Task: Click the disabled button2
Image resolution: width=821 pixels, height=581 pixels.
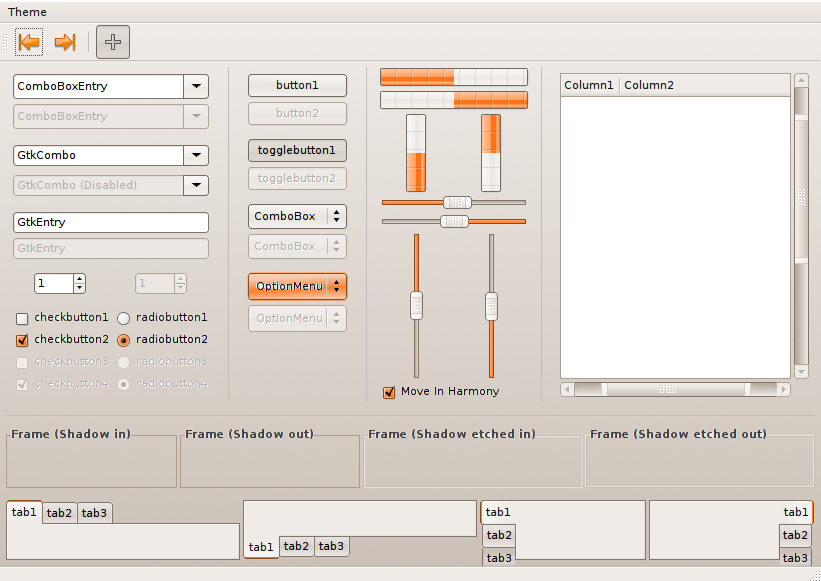Action: pos(297,114)
